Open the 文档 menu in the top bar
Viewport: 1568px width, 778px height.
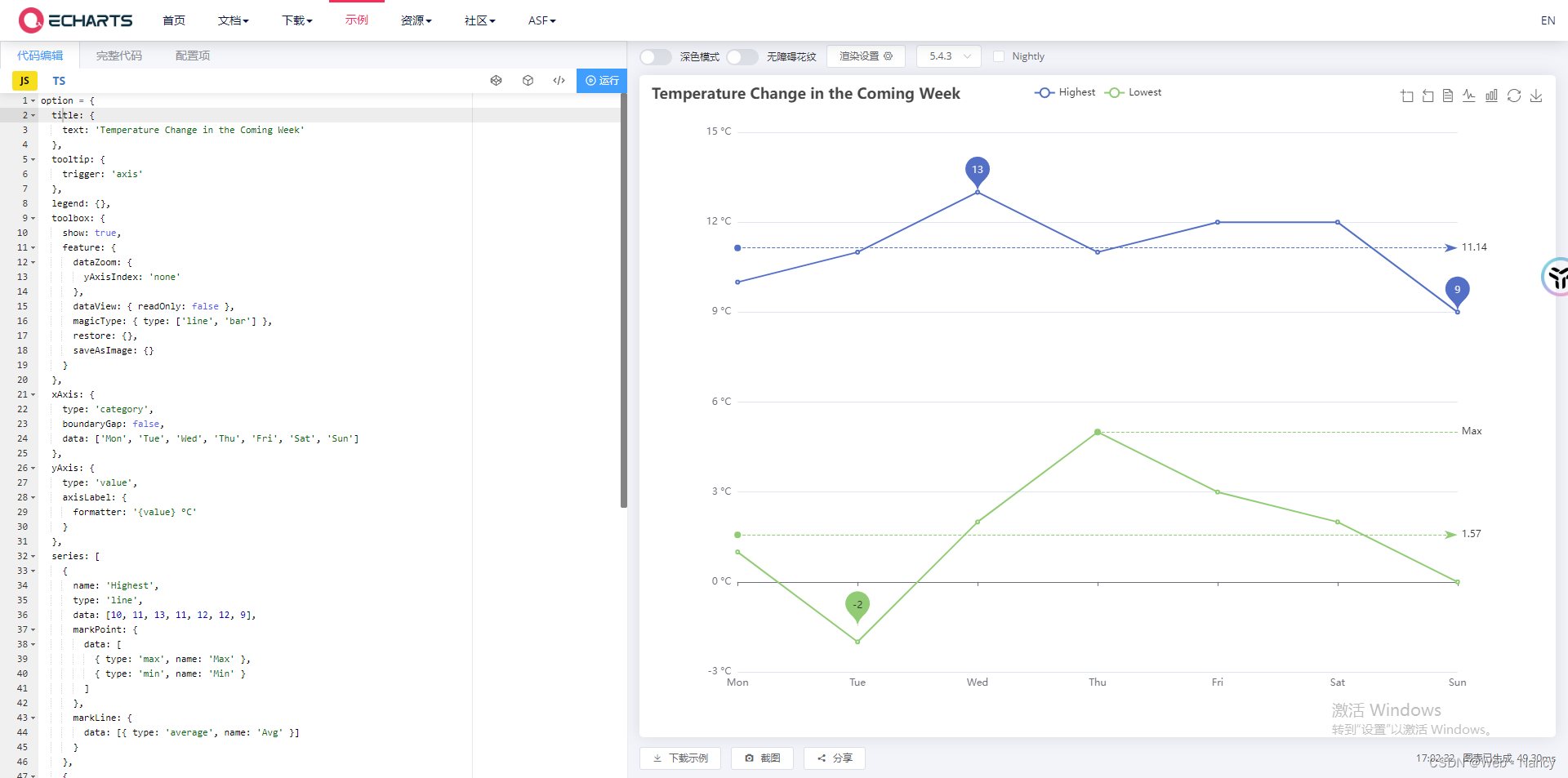coord(233,20)
